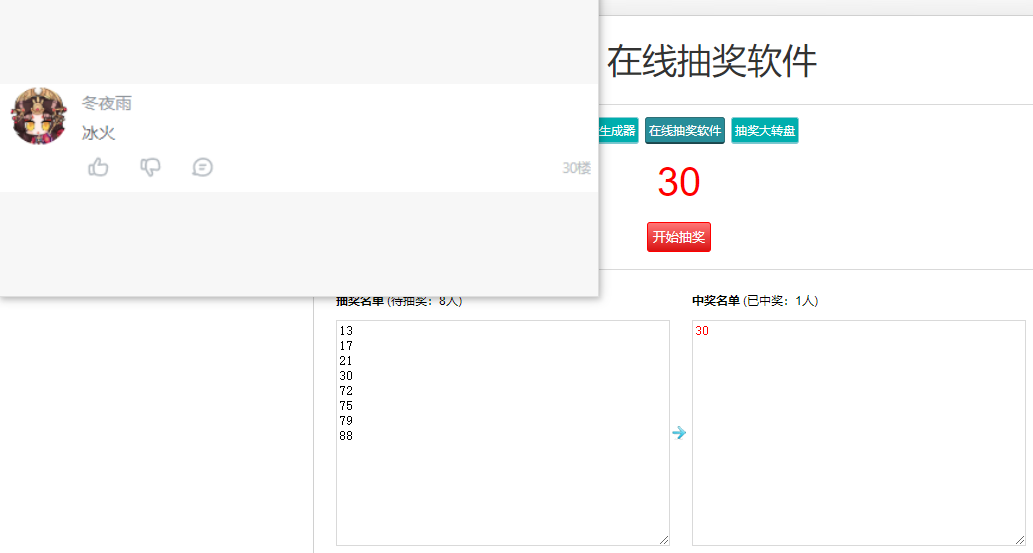
Task: Click the 中奖名单 header label
Action: click(716, 301)
